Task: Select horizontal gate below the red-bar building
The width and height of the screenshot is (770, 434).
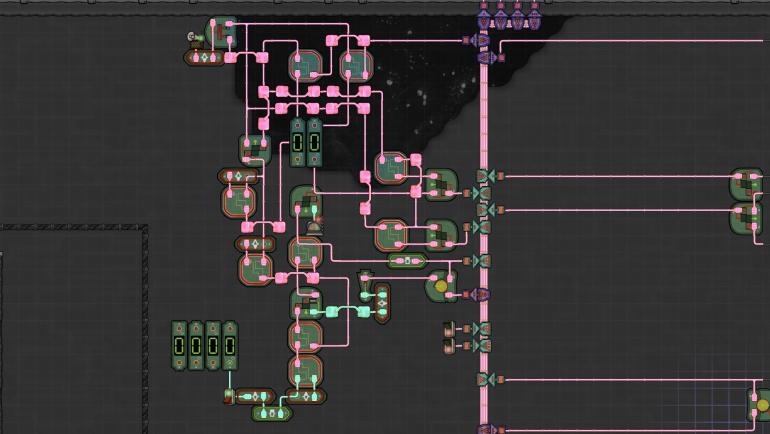Action: [x=204, y=58]
